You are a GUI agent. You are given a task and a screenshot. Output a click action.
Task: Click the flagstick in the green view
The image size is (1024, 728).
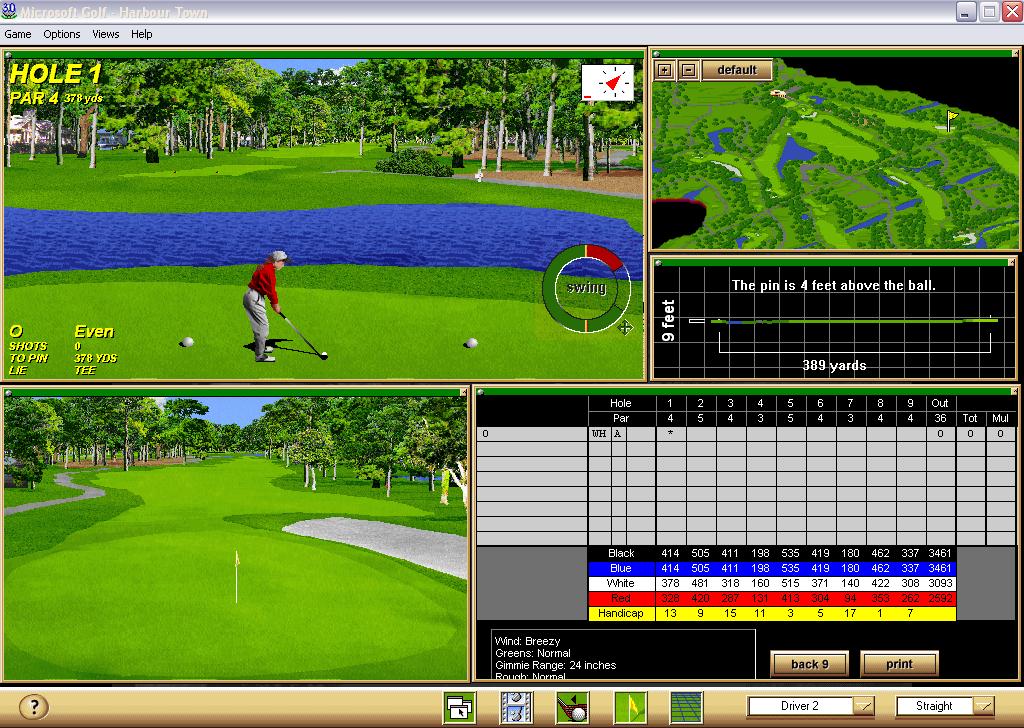click(236, 577)
